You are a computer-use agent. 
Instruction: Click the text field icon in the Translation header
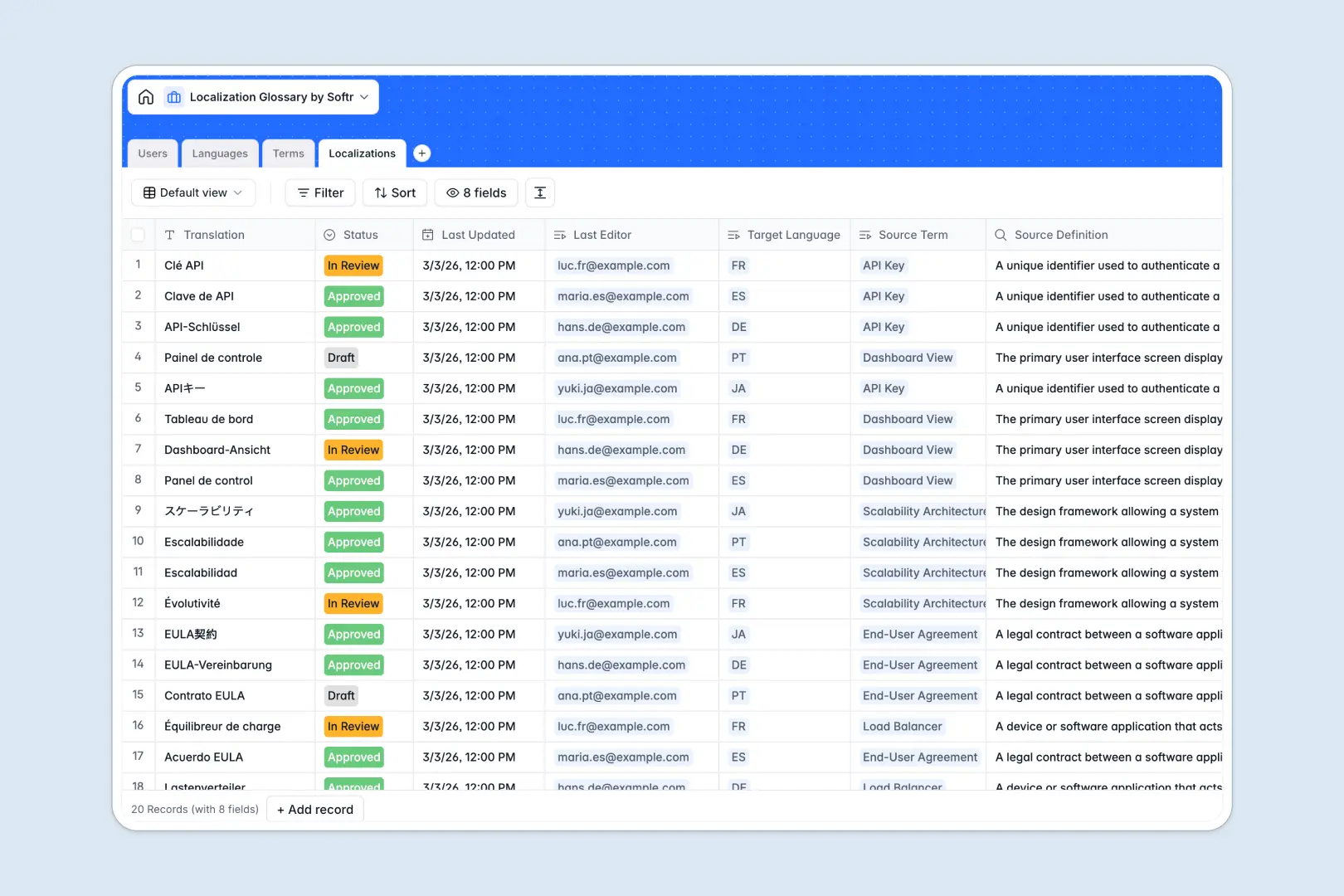[x=170, y=235]
